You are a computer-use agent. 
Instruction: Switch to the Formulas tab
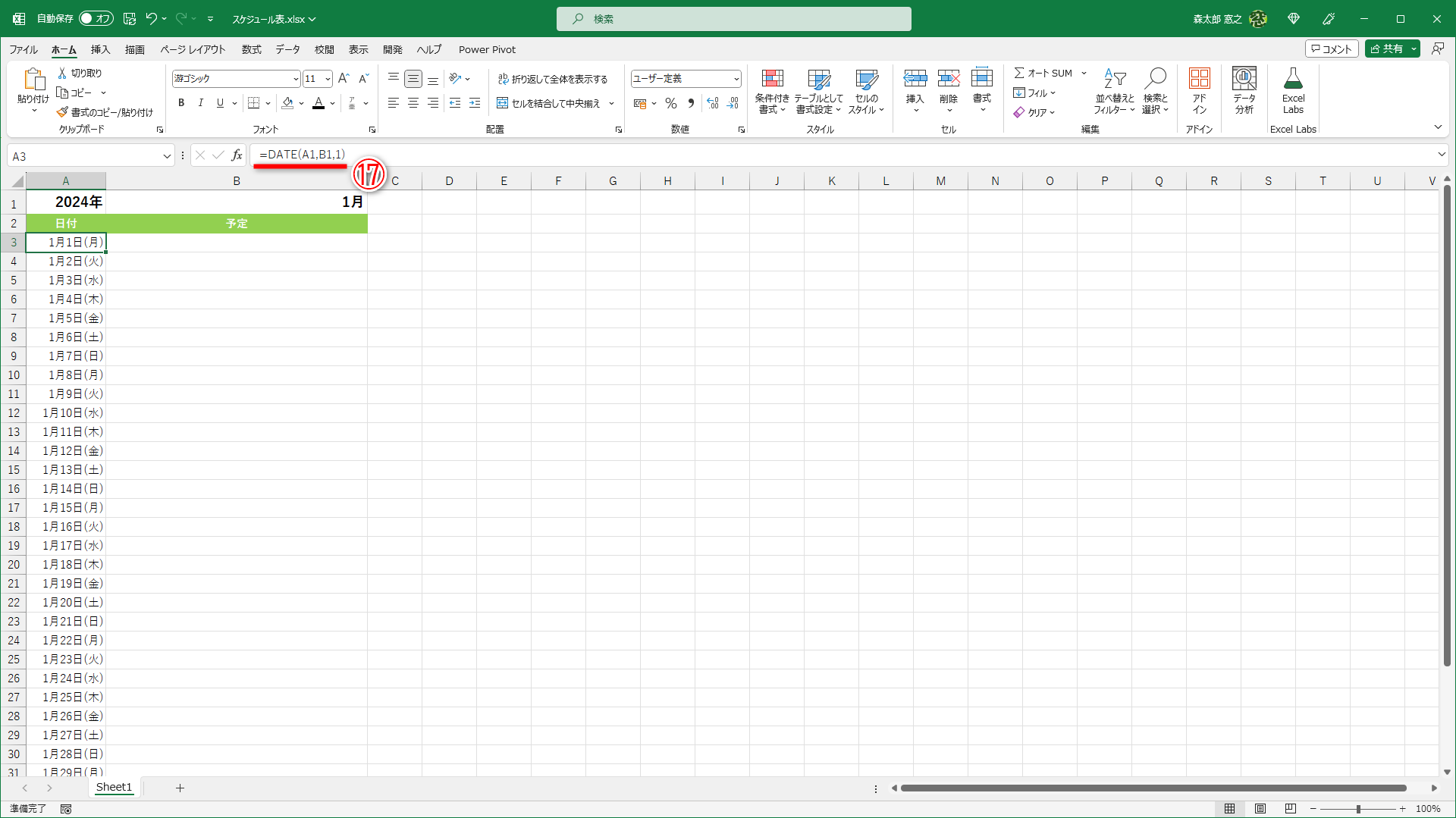coord(251,49)
